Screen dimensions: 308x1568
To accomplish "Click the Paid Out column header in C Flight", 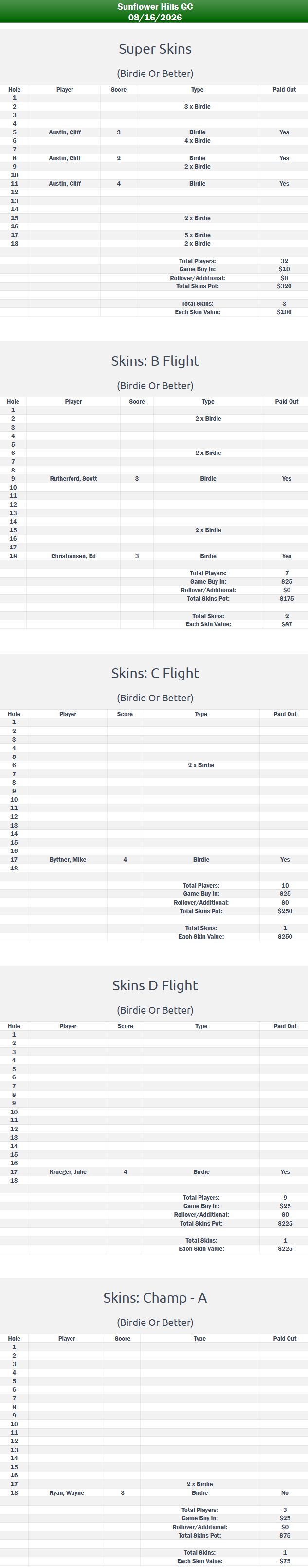I will (285, 714).
